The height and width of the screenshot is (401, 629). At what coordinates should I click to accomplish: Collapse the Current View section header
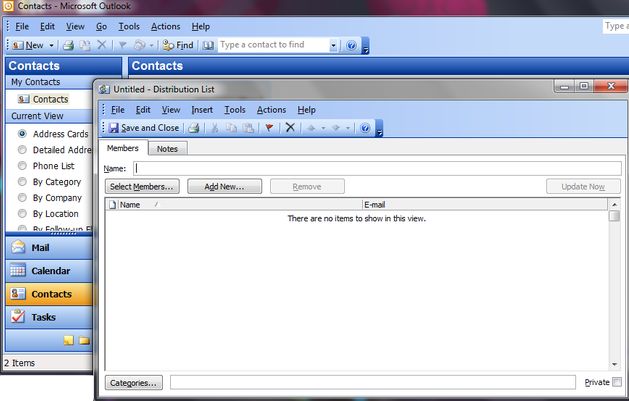[49, 116]
